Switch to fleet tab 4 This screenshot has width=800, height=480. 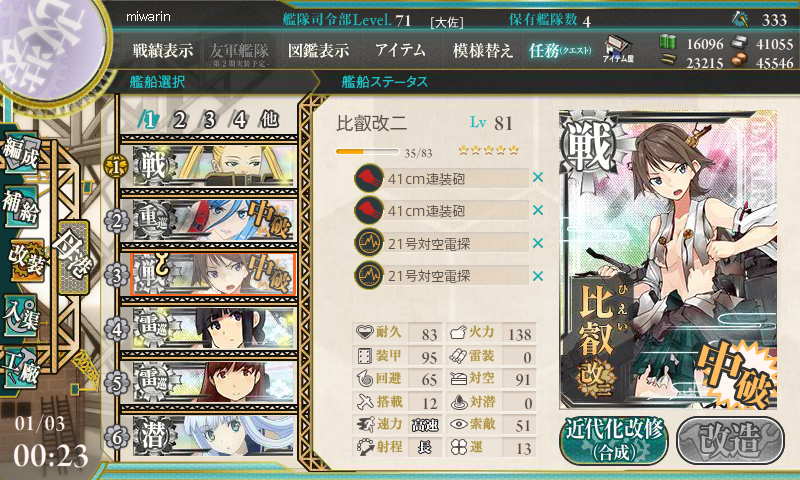(x=240, y=120)
